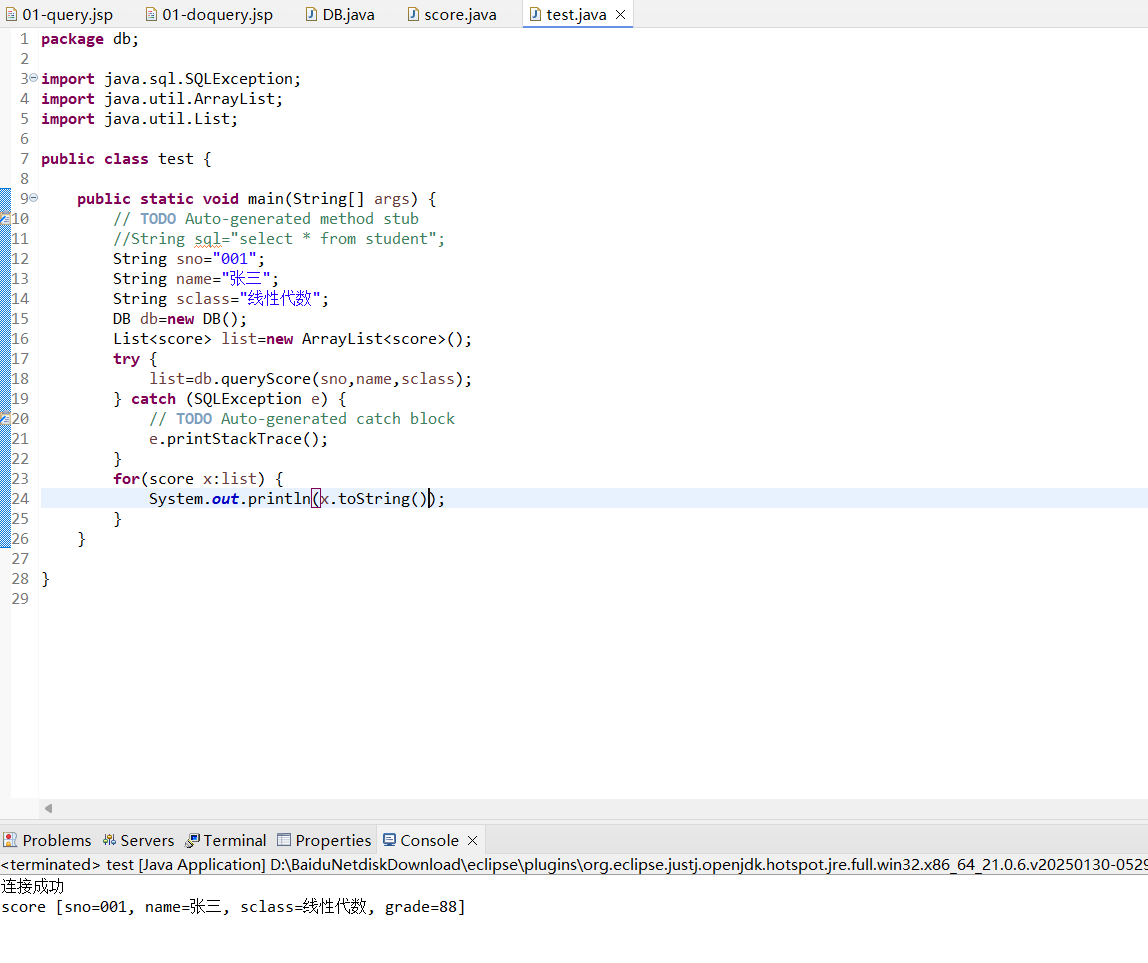Click 'e.printStackTrace()' on line 21
Viewport: 1148px width, 963px height.
tap(234, 439)
